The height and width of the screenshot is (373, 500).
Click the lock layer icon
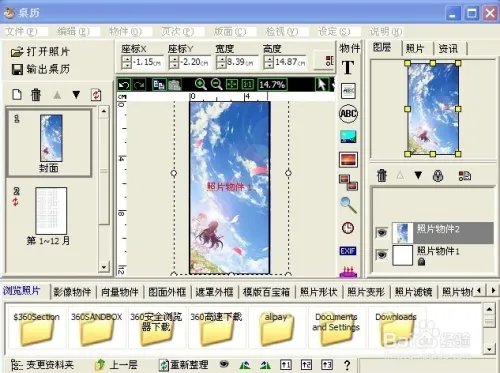pos(438,175)
